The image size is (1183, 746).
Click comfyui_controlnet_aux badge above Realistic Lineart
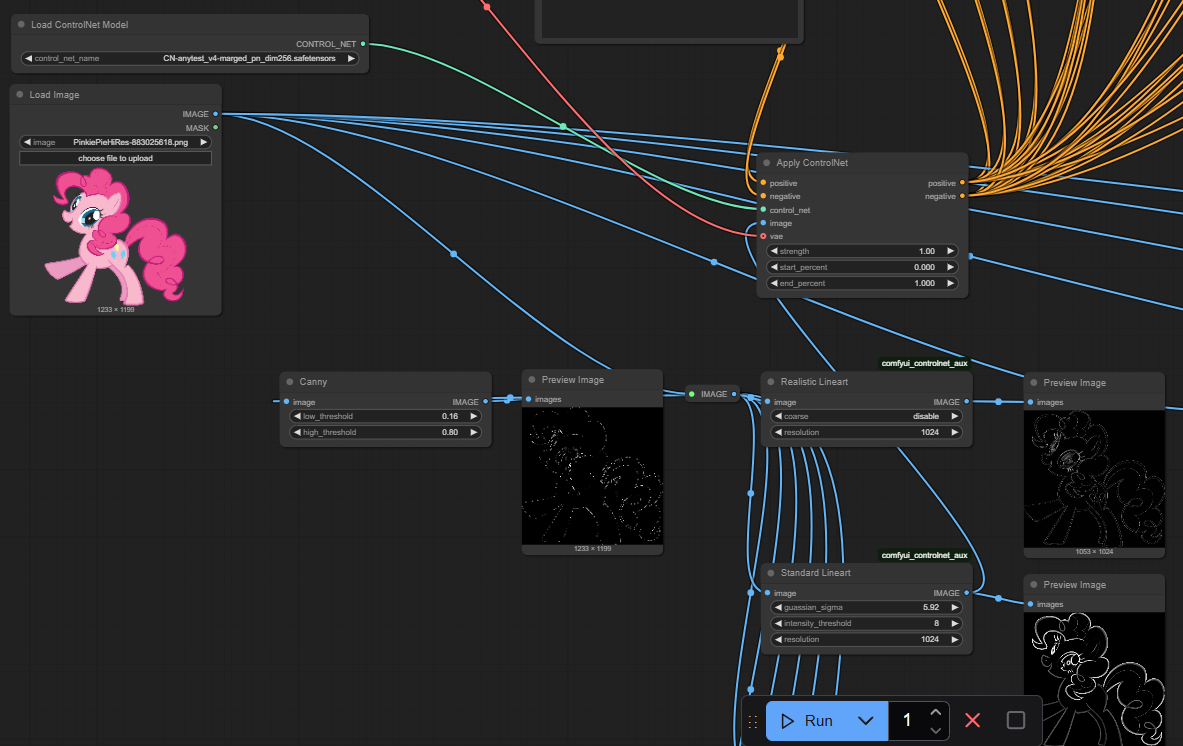point(924,364)
